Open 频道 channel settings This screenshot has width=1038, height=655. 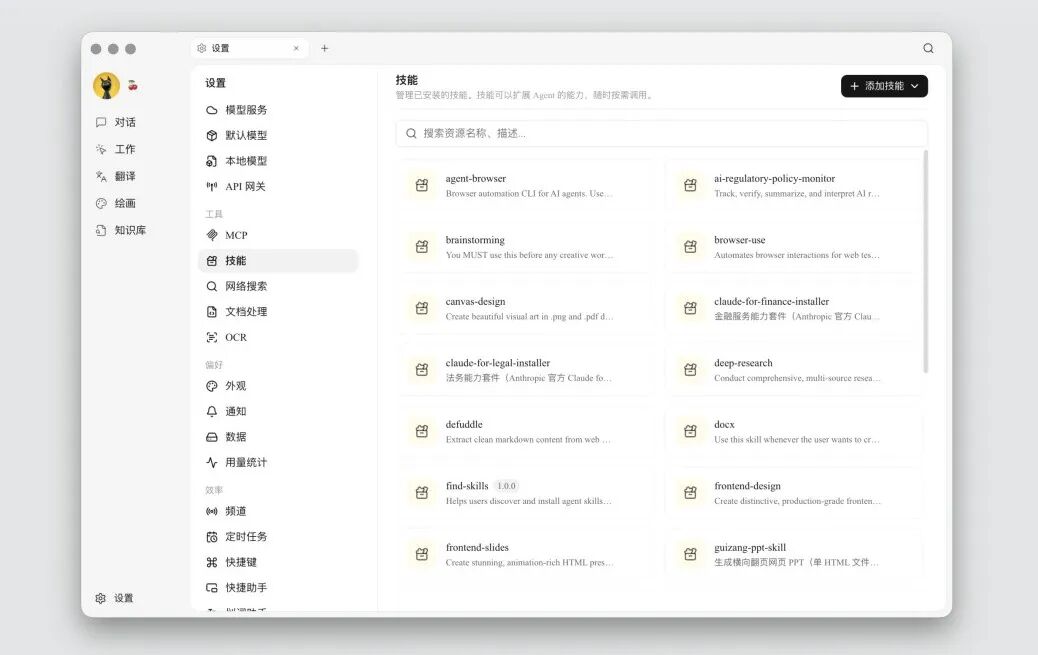(x=278, y=511)
